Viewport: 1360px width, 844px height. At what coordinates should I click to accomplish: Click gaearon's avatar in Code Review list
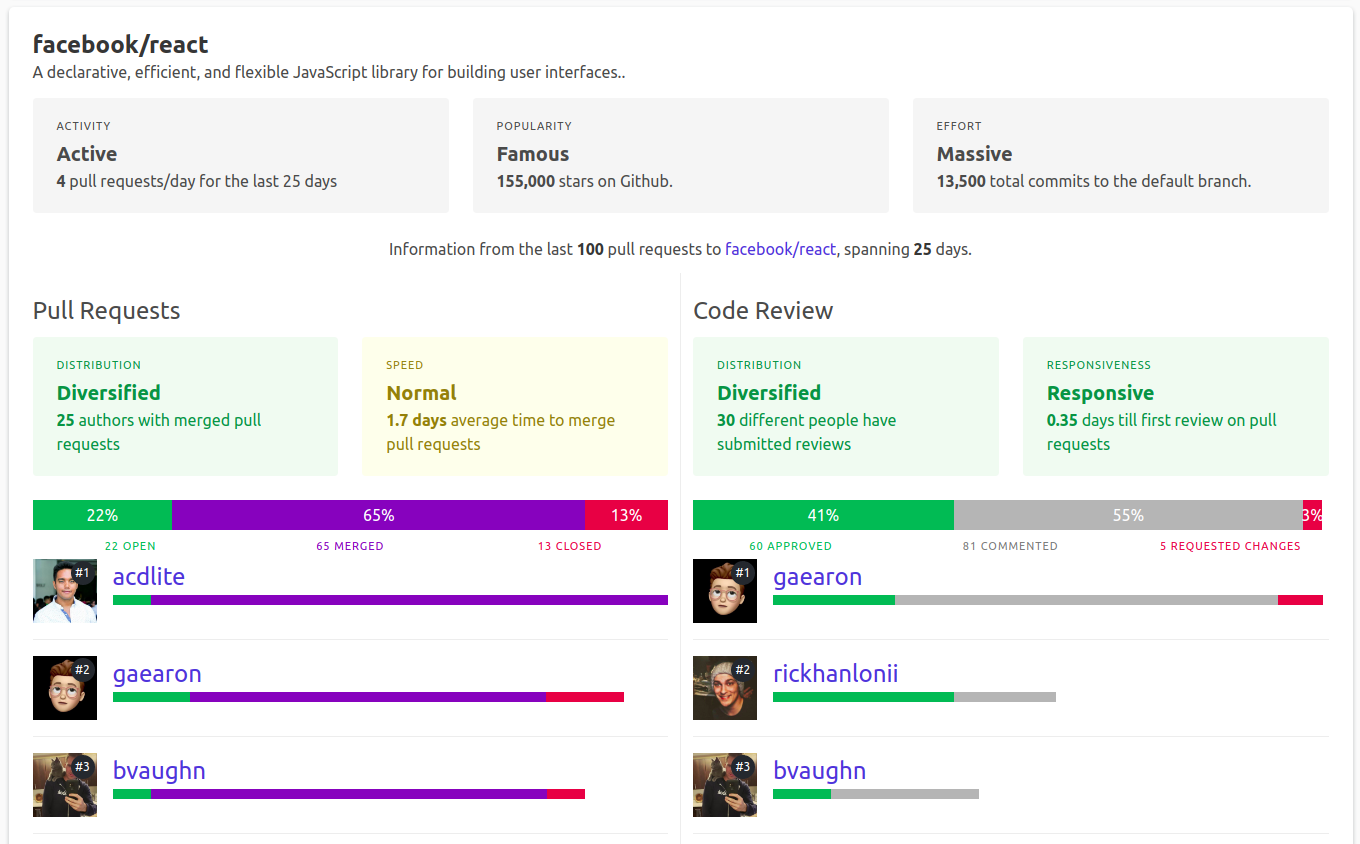coord(725,591)
